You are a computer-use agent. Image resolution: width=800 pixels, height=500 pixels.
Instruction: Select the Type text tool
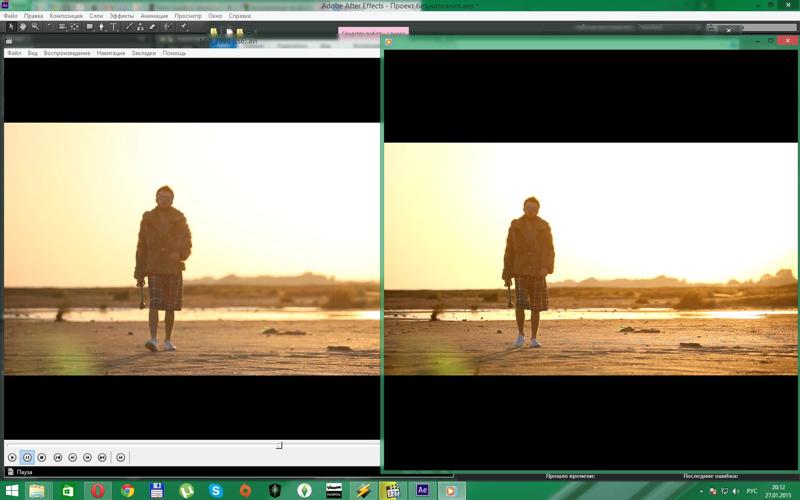coord(116,27)
